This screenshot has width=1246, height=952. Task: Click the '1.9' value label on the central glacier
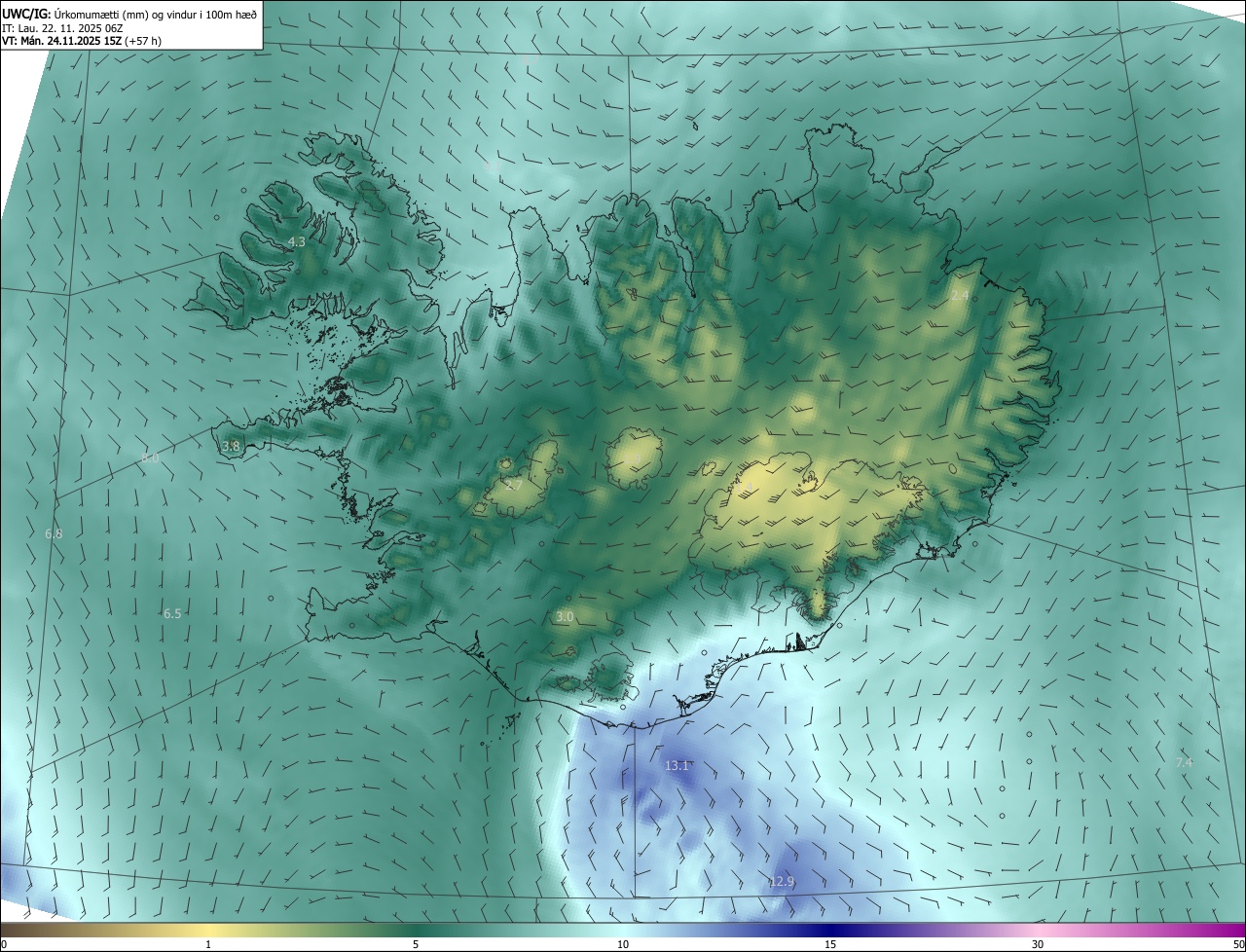(x=632, y=458)
